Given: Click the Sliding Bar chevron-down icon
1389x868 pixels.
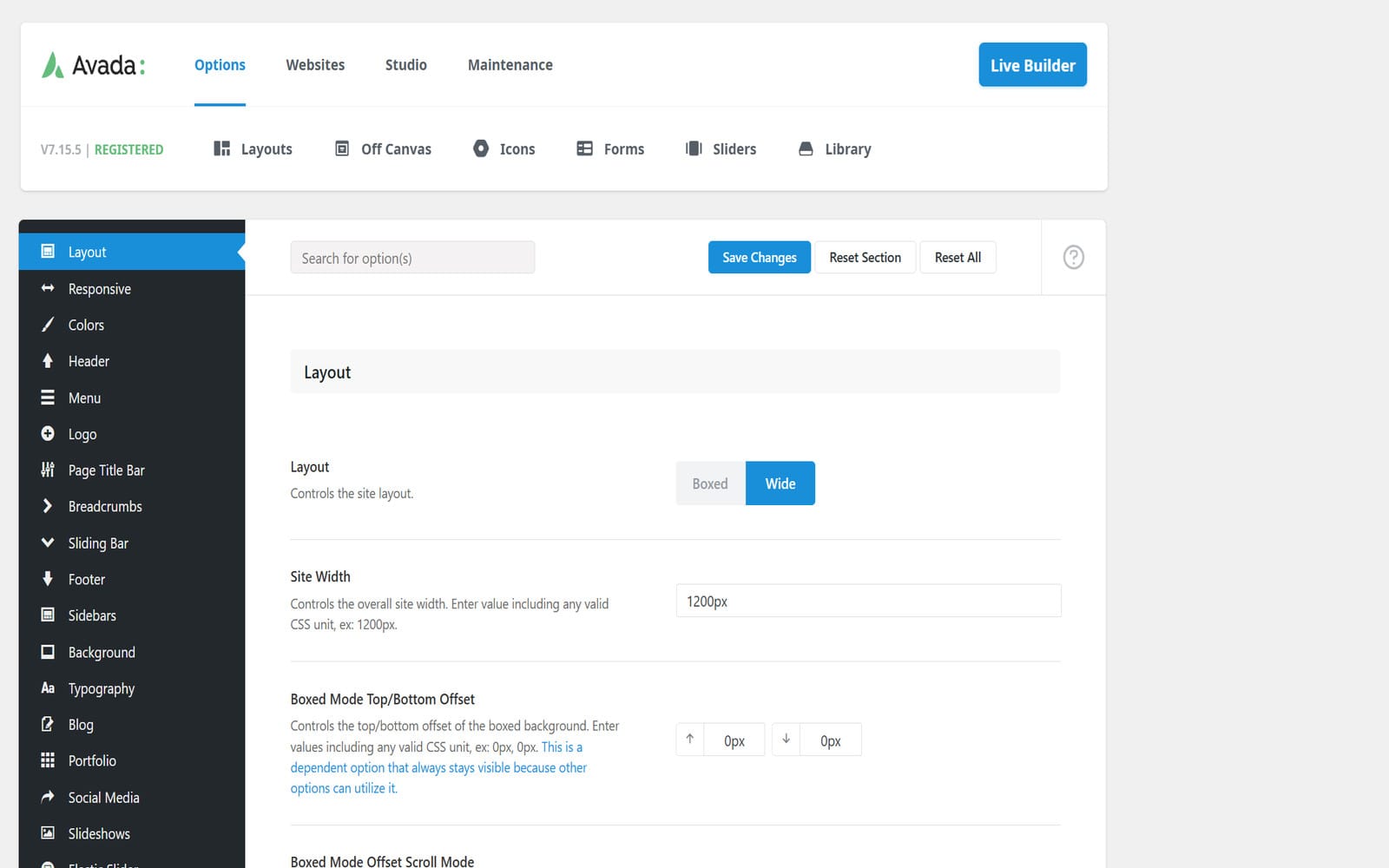Looking at the screenshot, I should [48, 542].
